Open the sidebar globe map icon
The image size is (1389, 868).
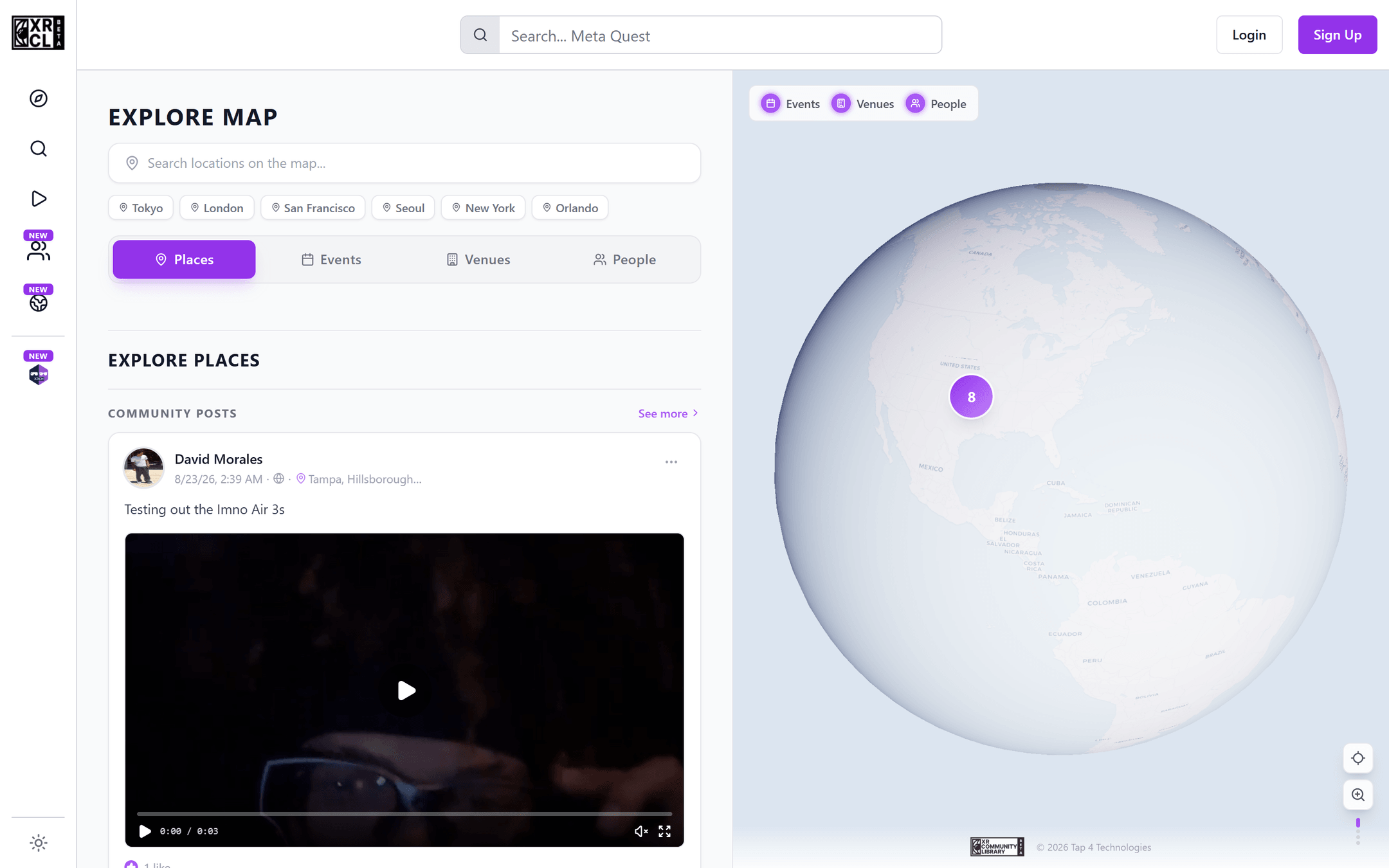coord(39,303)
